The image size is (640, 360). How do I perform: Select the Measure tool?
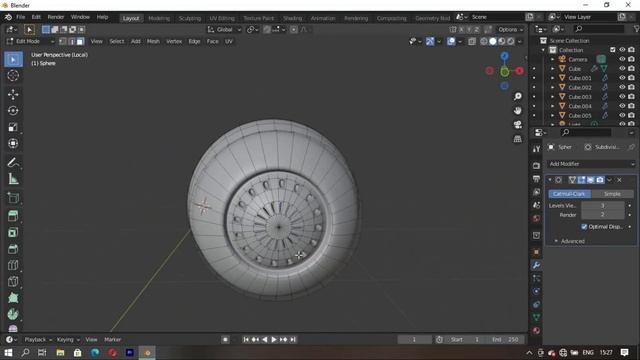[x=13, y=179]
